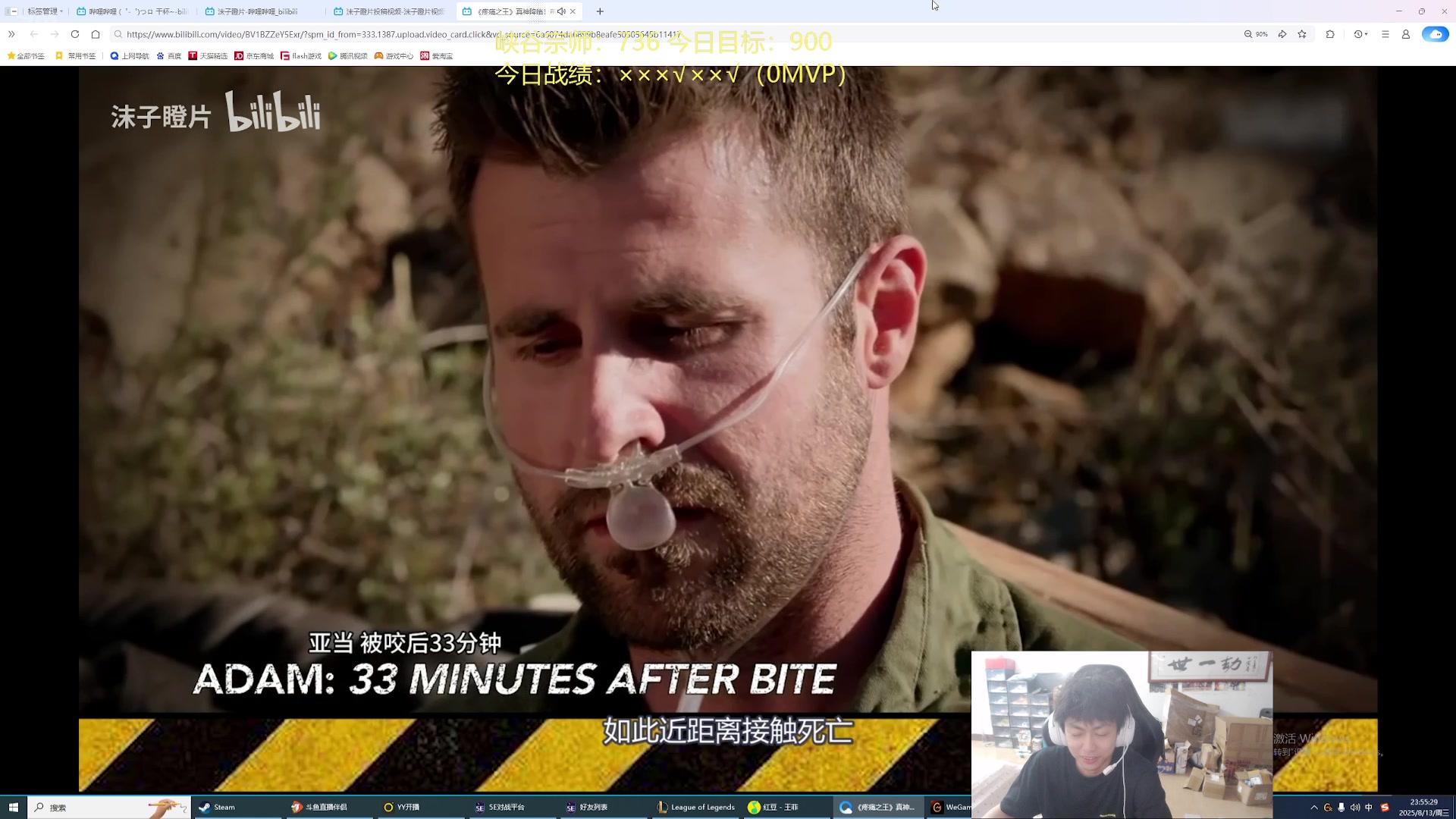Open the extensions puzzle icon
Image resolution: width=1456 pixels, height=819 pixels.
point(1330,34)
